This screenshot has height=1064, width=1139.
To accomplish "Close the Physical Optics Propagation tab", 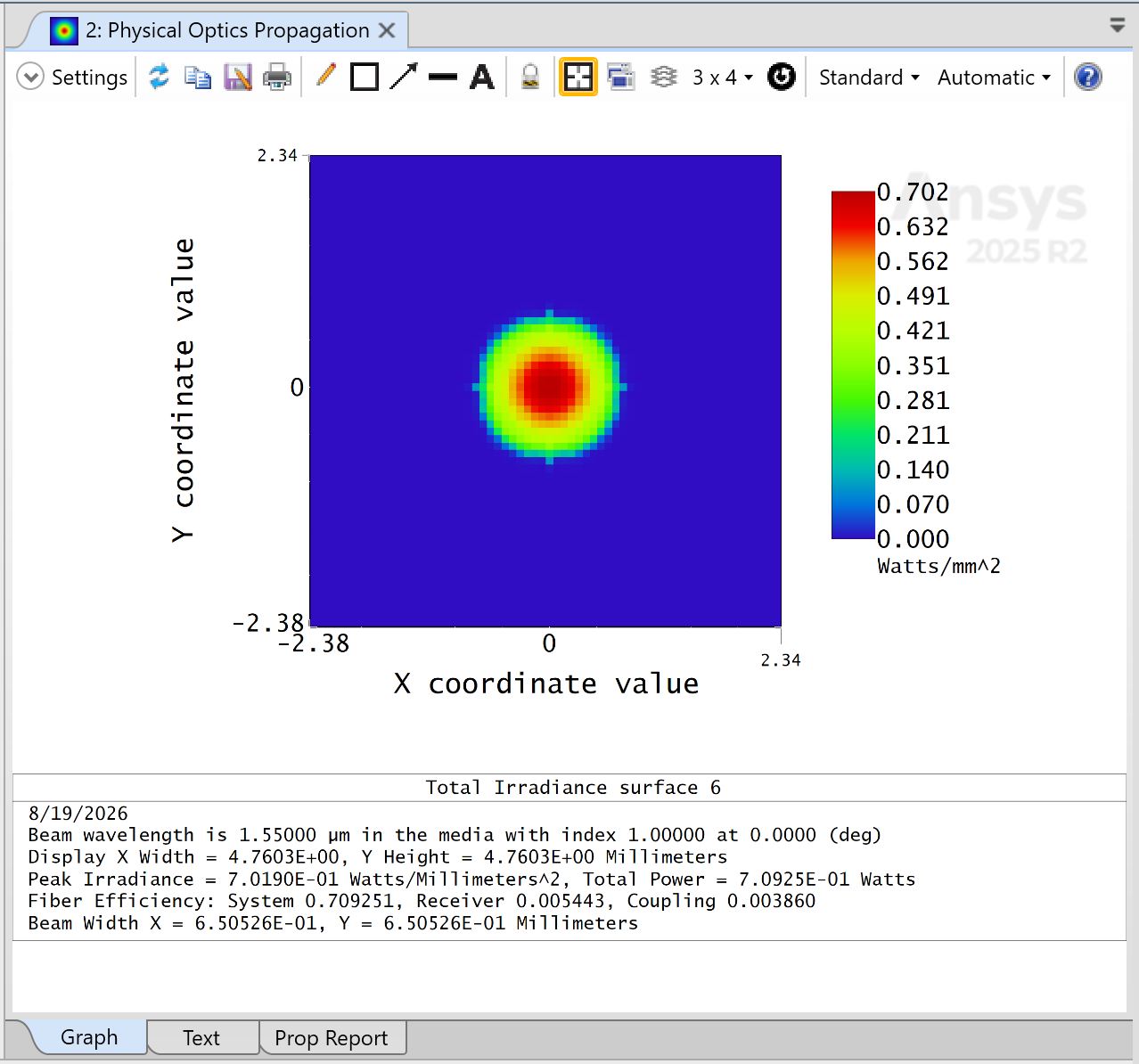I will [387, 30].
